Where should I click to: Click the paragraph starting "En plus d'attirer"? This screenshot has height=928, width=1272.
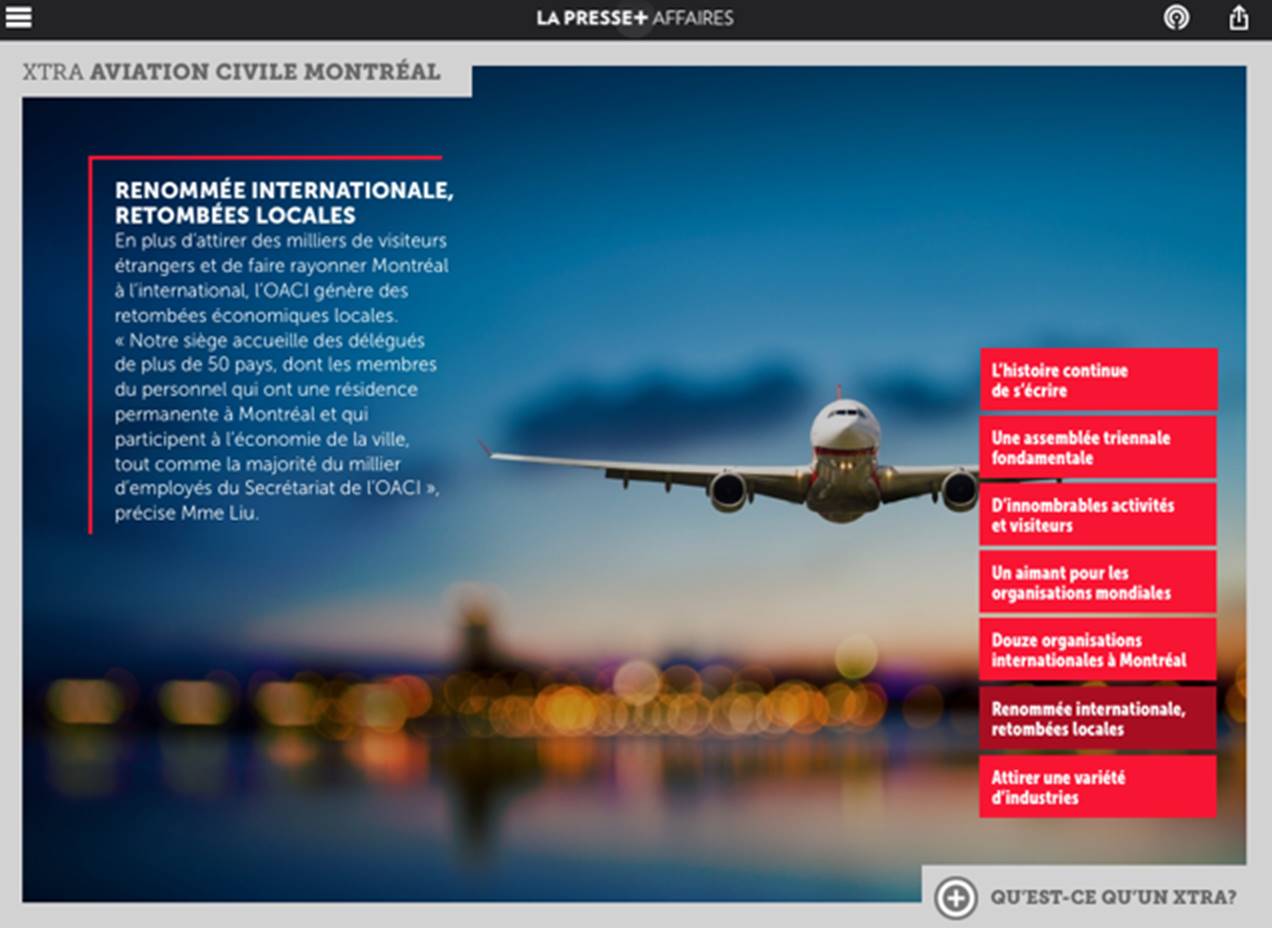point(280,278)
